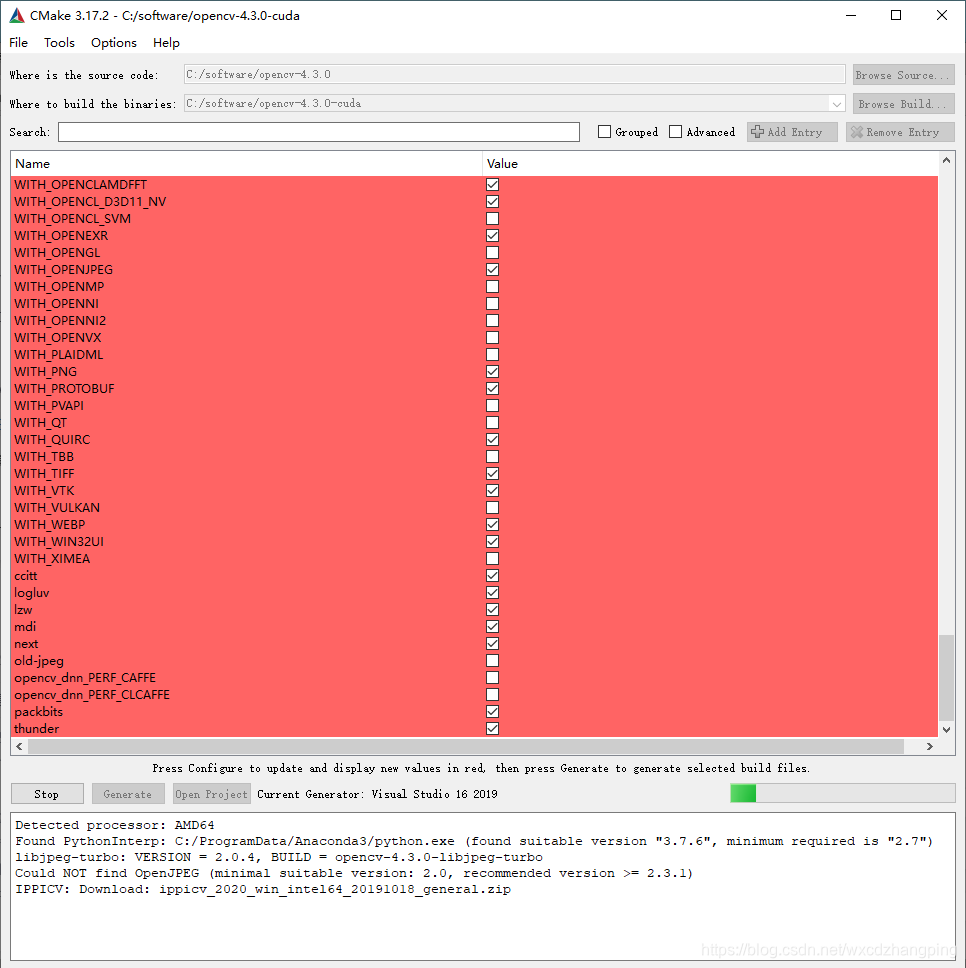Enable the Advanced checkbox
This screenshot has width=966, height=968.
click(x=676, y=132)
